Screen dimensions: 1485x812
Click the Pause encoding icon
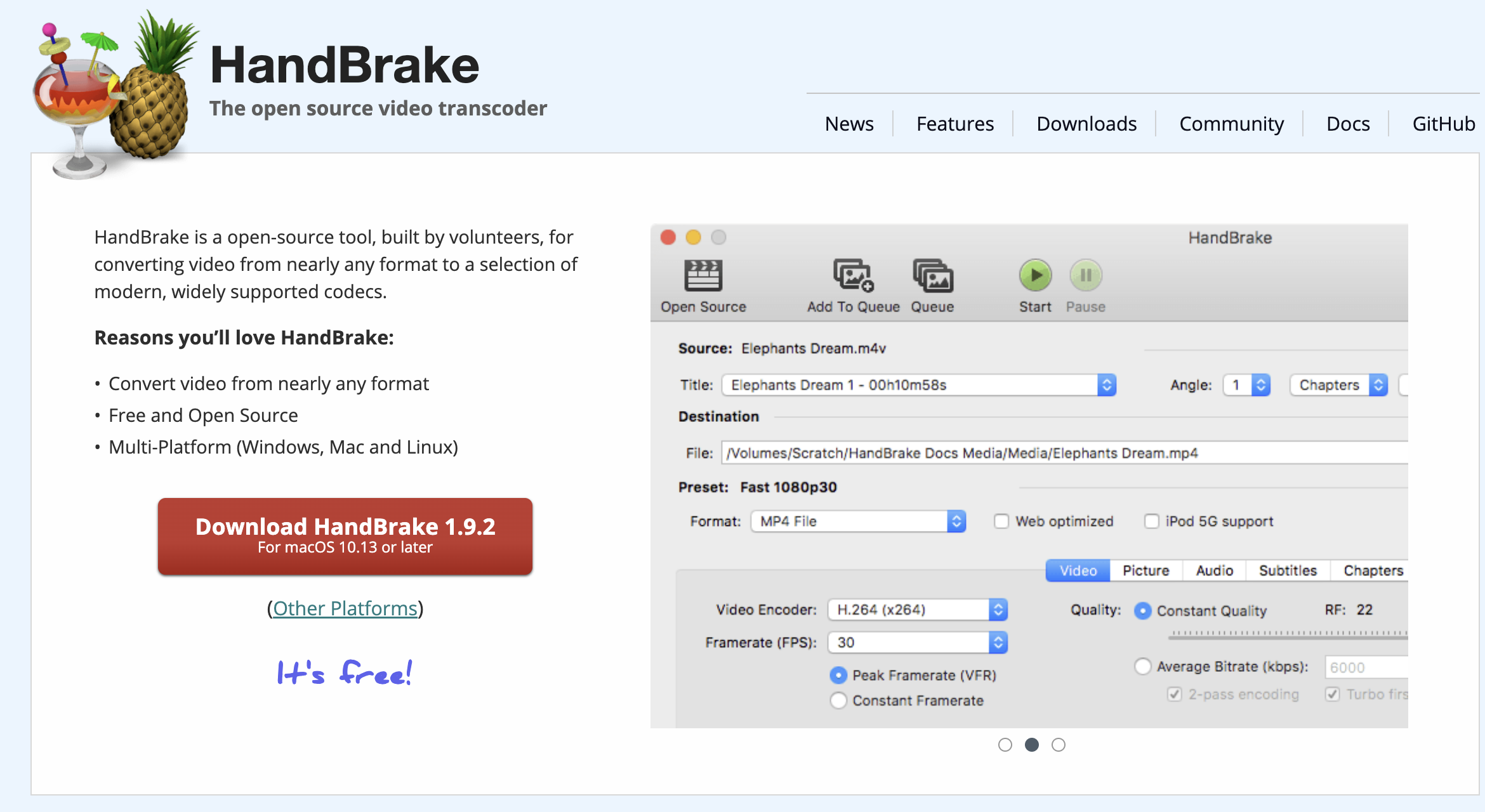point(1085,275)
